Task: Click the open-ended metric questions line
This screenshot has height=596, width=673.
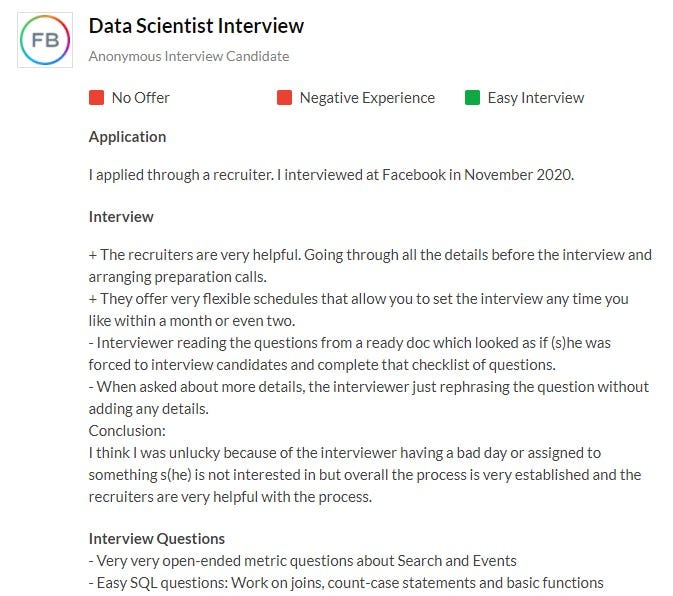Action: coord(303,561)
